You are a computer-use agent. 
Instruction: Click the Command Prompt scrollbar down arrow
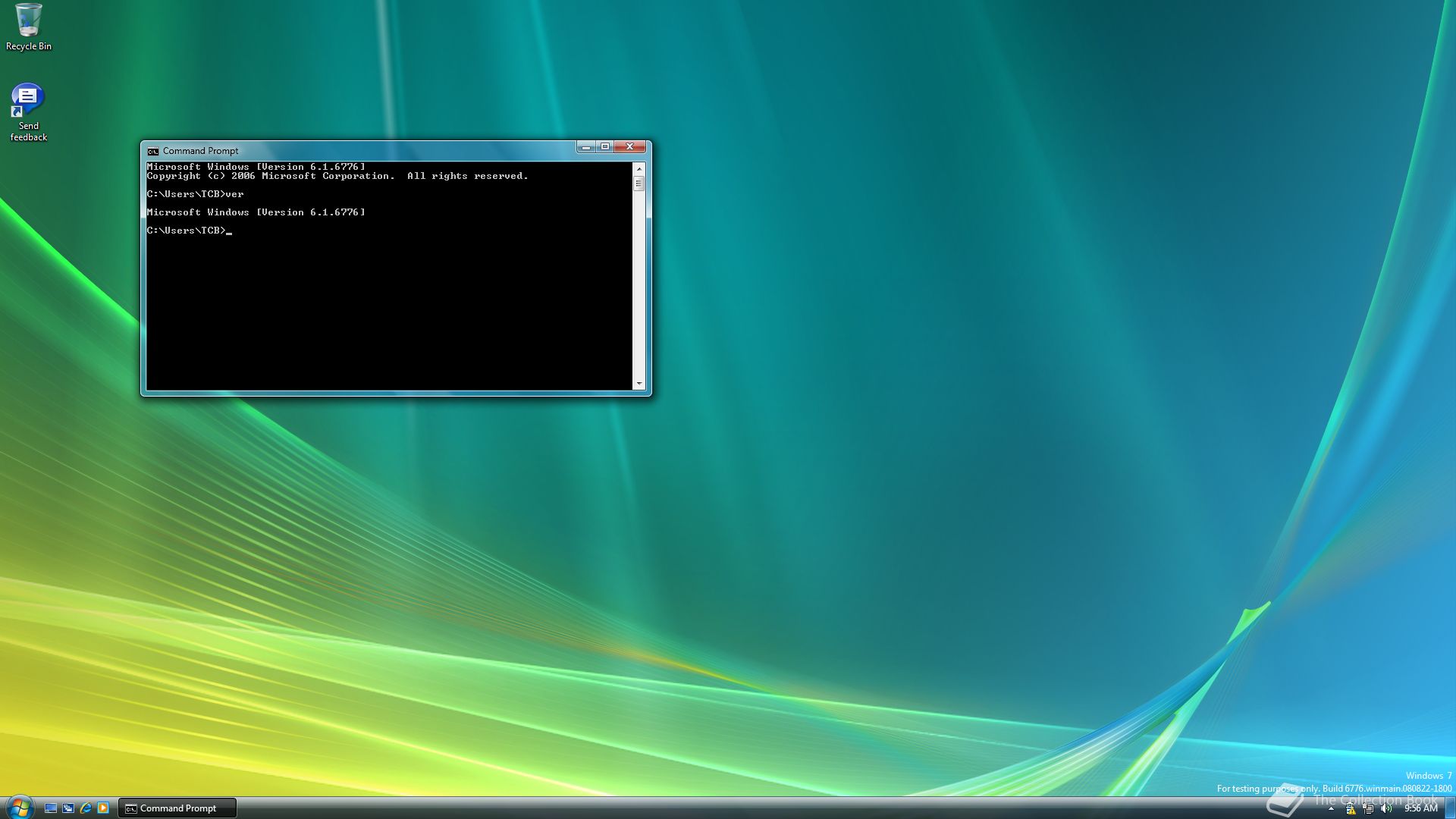tap(639, 384)
